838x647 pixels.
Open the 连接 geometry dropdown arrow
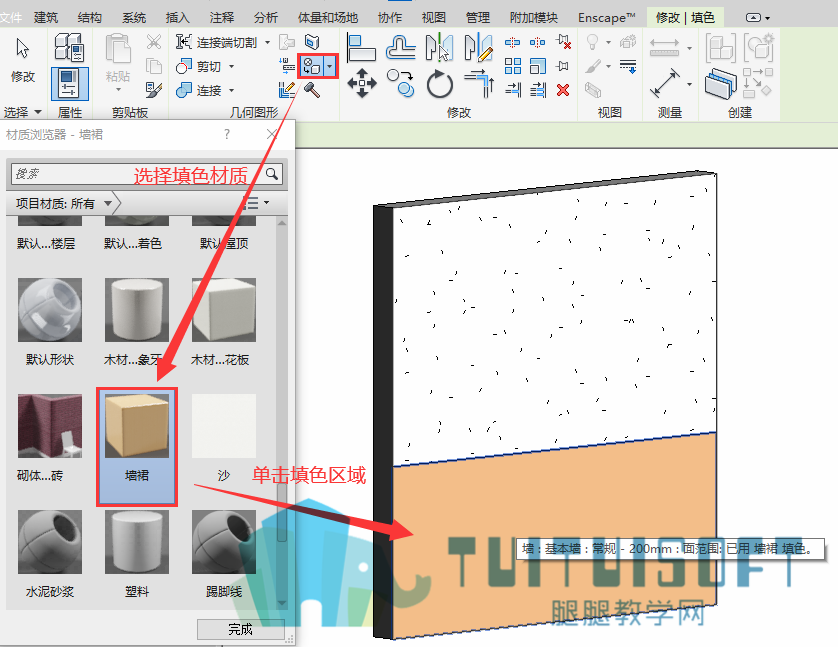click(231, 90)
